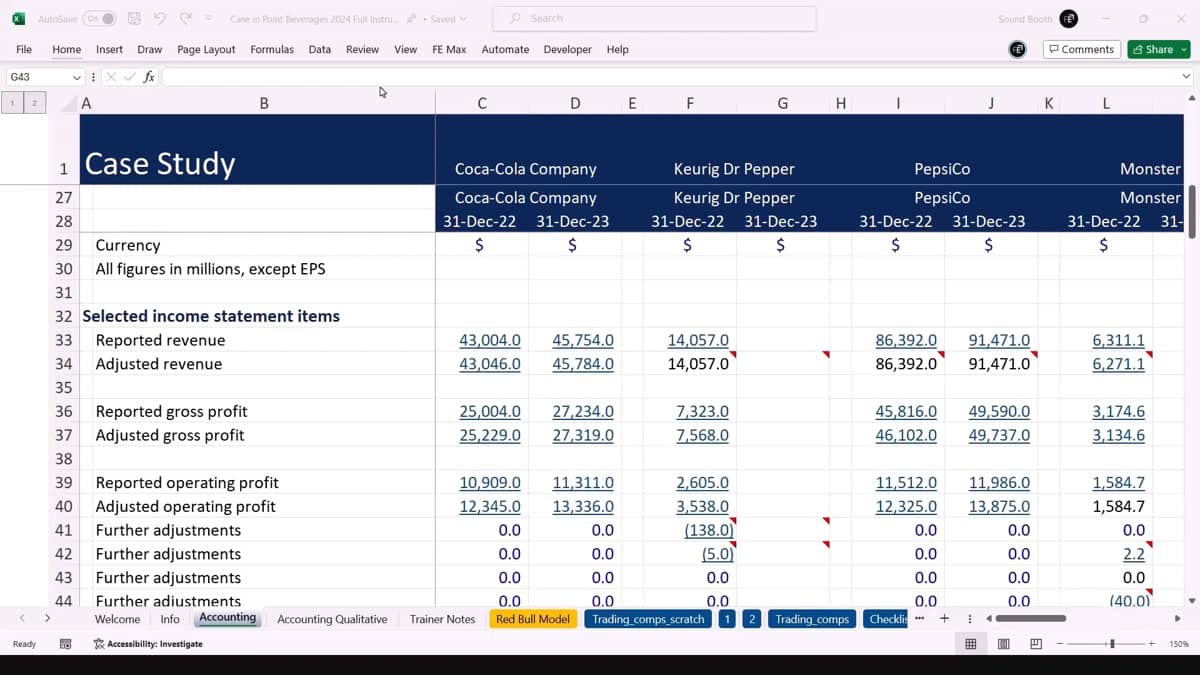Click the round profile icon beside Comments
The height and width of the screenshot is (675, 1200).
(x=1017, y=49)
